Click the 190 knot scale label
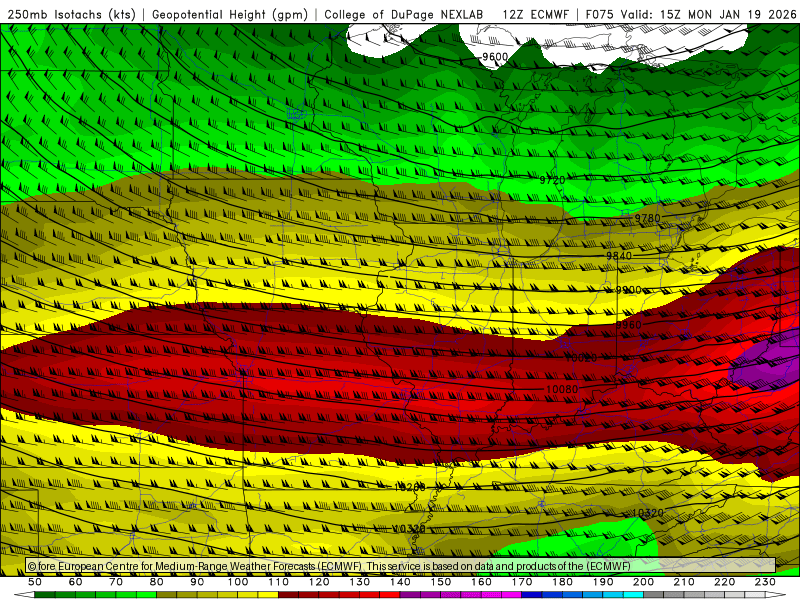 pos(603,582)
